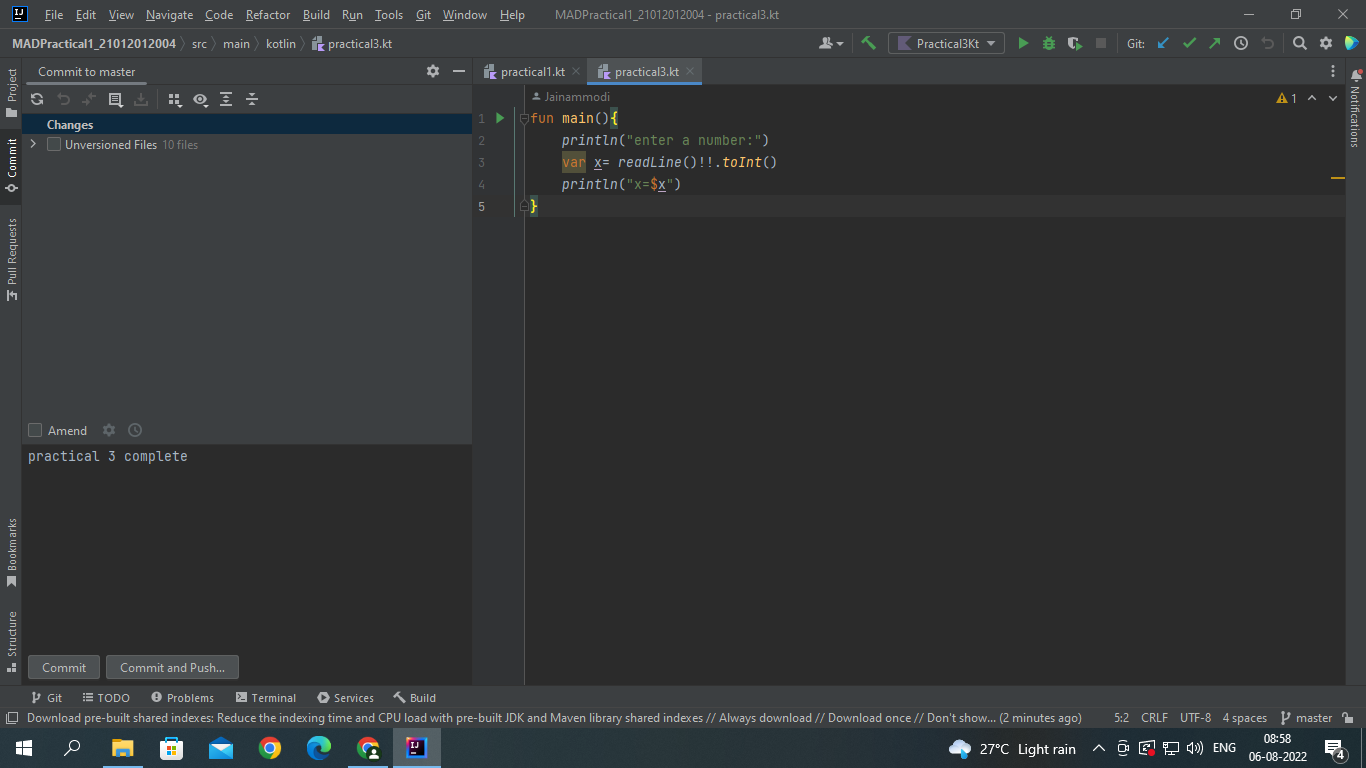
Task: Start debugging with the bug icon
Action: (x=1049, y=43)
